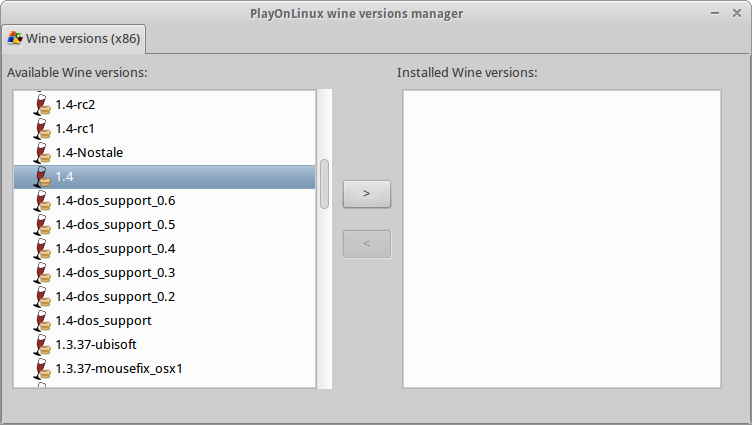The image size is (752, 425).
Task: Select the 1.4-dos_support_0.5 version
Action: pos(164,224)
